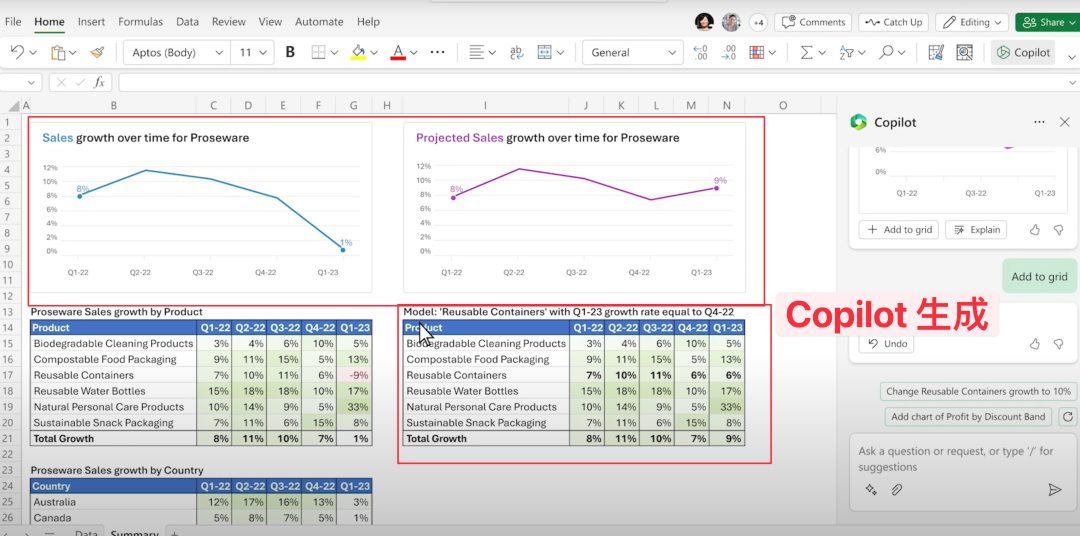This screenshot has width=1080, height=536.
Task: Switch to the Data sheet tab
Action: coord(86,533)
